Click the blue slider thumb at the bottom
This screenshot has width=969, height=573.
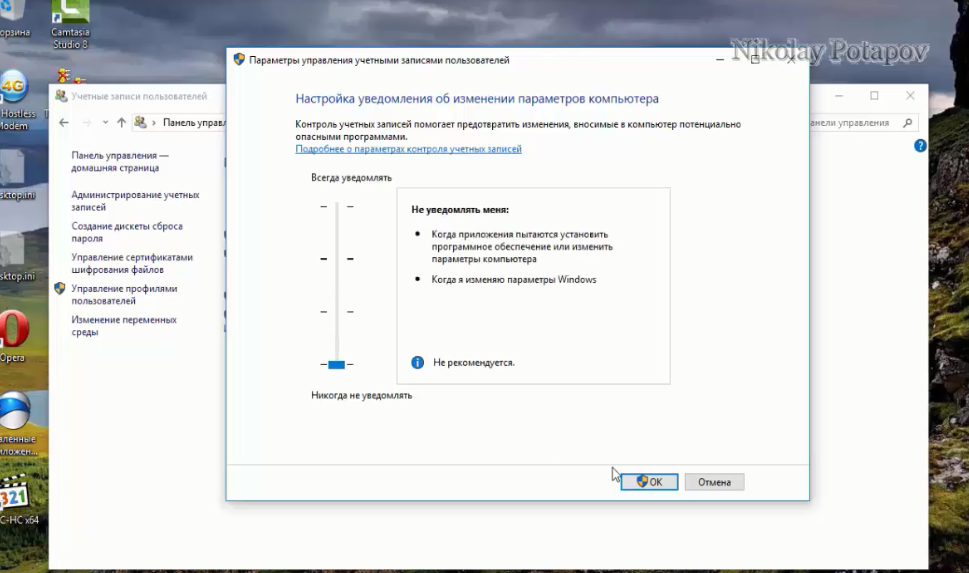pos(336,364)
